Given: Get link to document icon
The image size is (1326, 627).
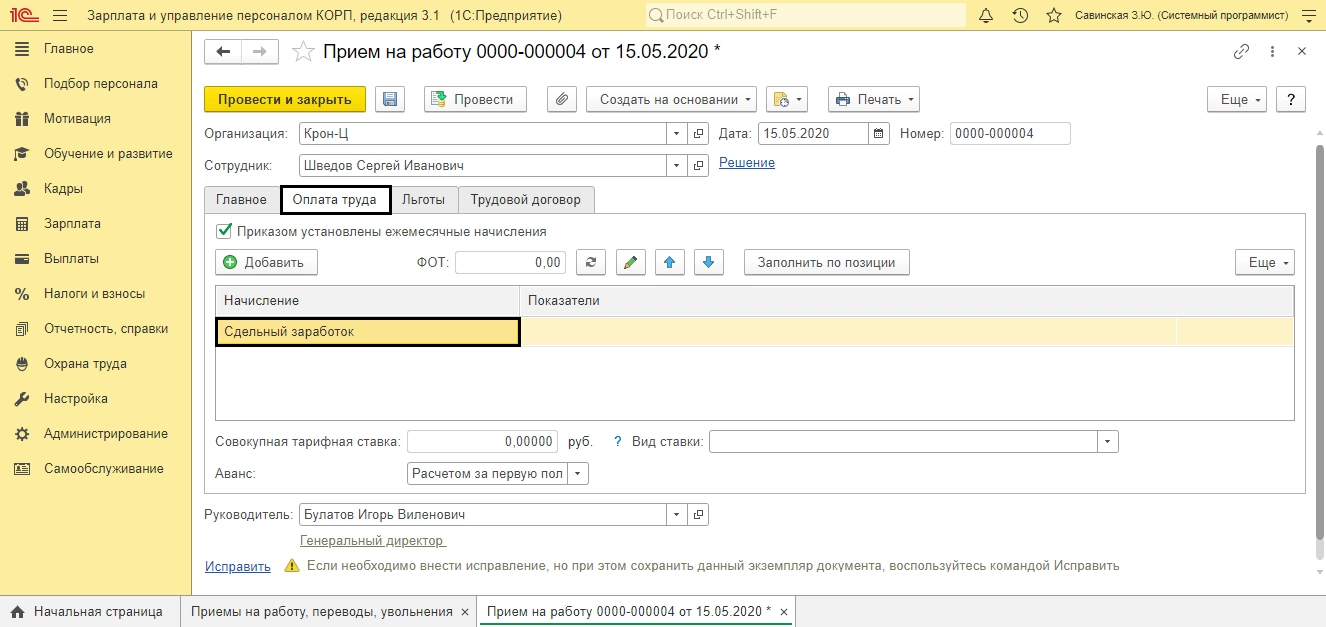Looking at the screenshot, I should point(1241,52).
